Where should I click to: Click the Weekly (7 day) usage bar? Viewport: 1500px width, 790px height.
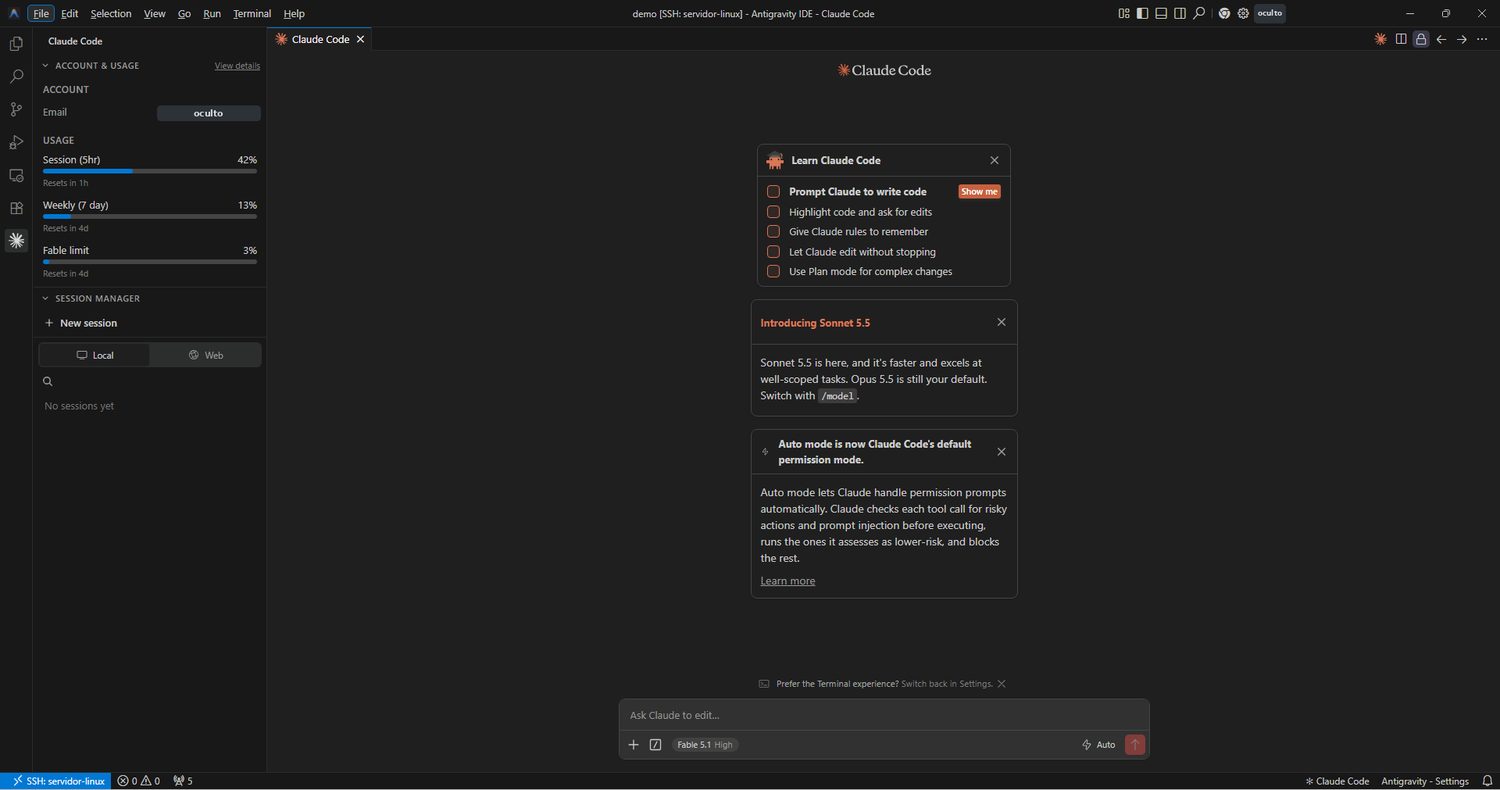150,216
